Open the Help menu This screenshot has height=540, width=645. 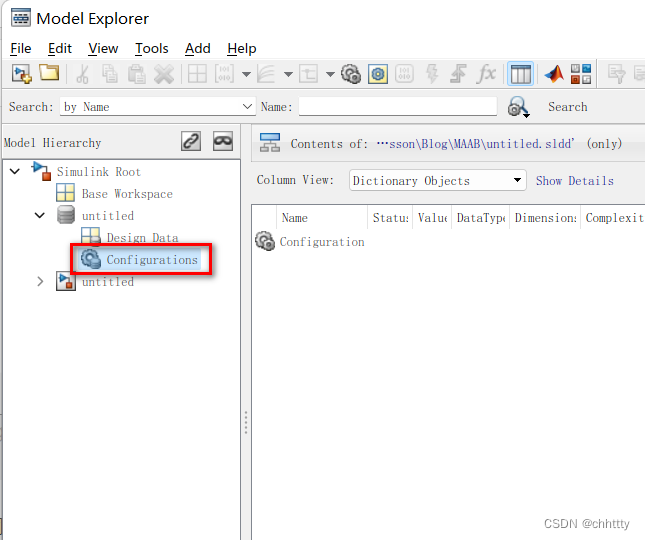[241, 49]
